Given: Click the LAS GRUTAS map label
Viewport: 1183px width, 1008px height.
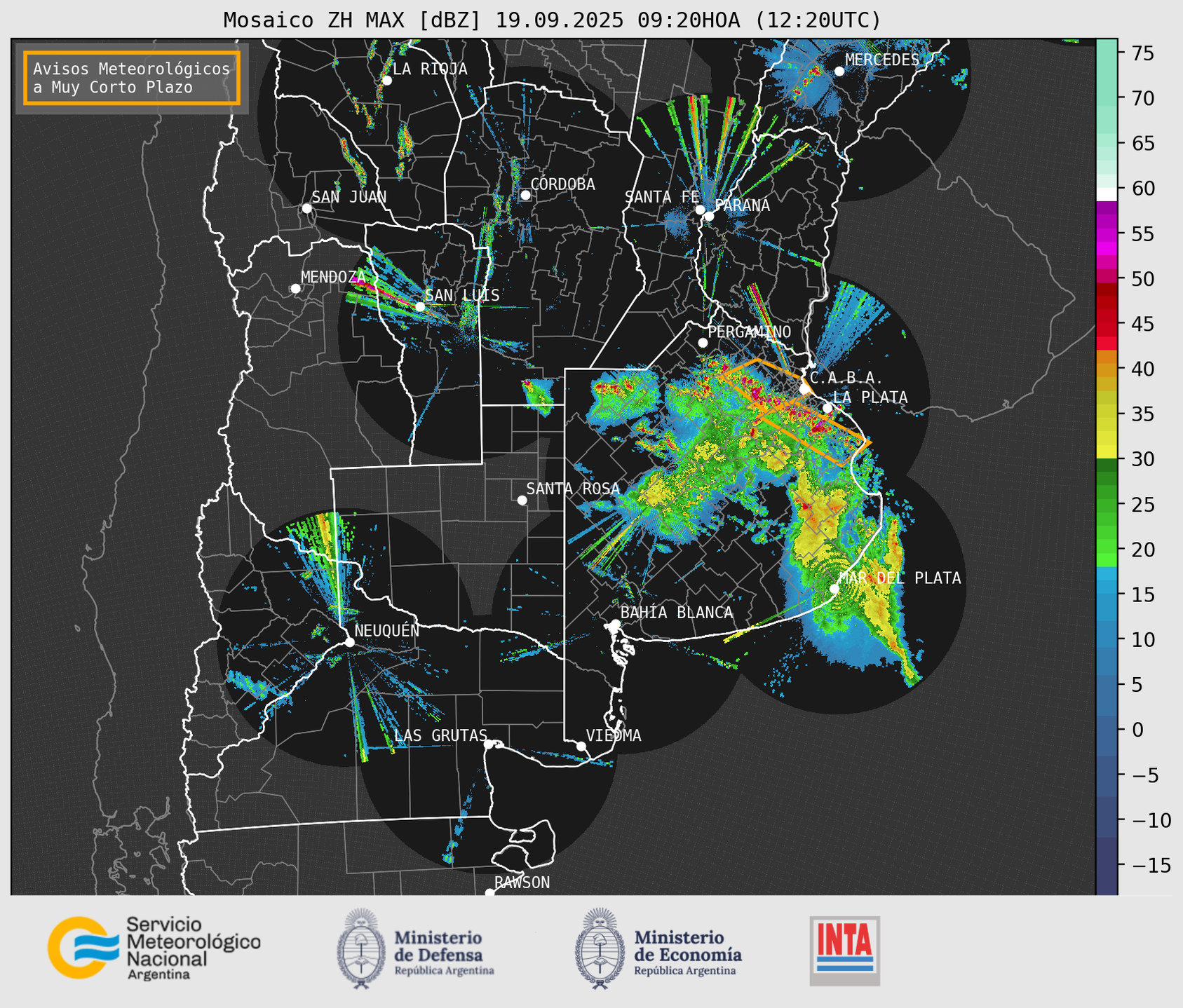Looking at the screenshot, I should 440,735.
